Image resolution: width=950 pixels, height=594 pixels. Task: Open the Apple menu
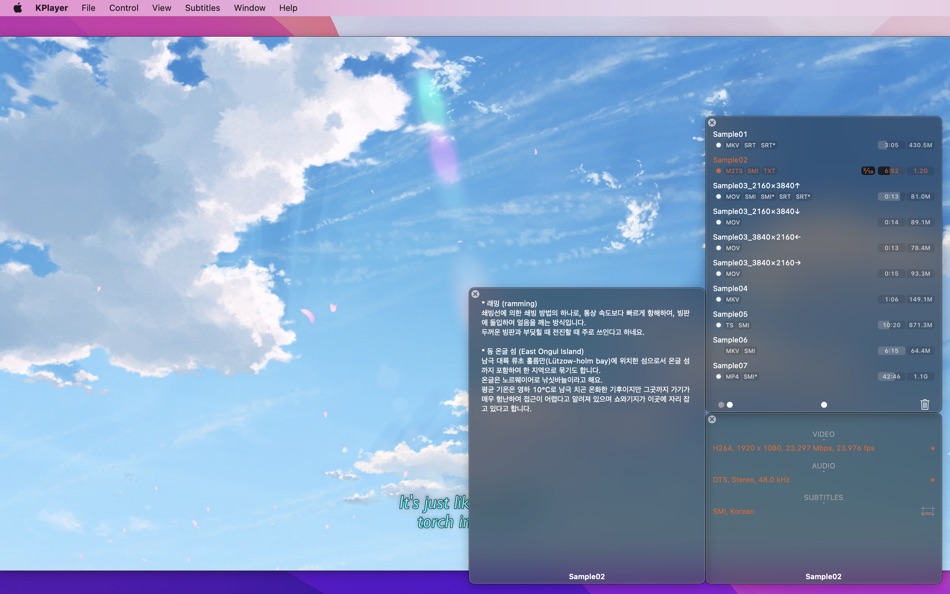tap(18, 8)
